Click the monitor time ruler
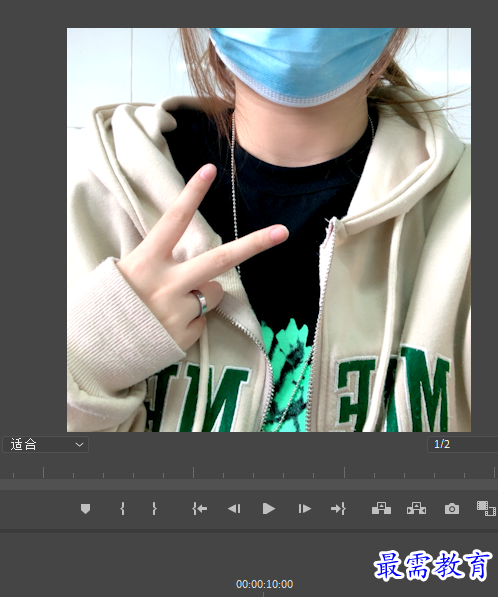498x597 pixels. pos(249,472)
